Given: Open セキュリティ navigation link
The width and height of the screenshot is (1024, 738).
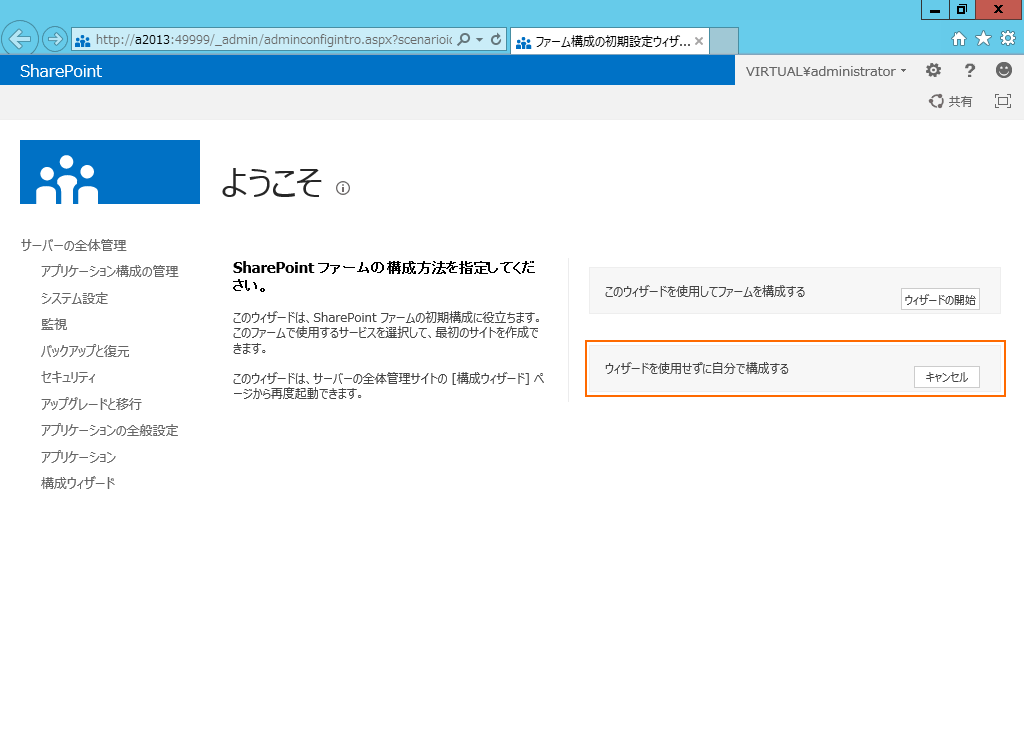Looking at the screenshot, I should (x=68, y=377).
